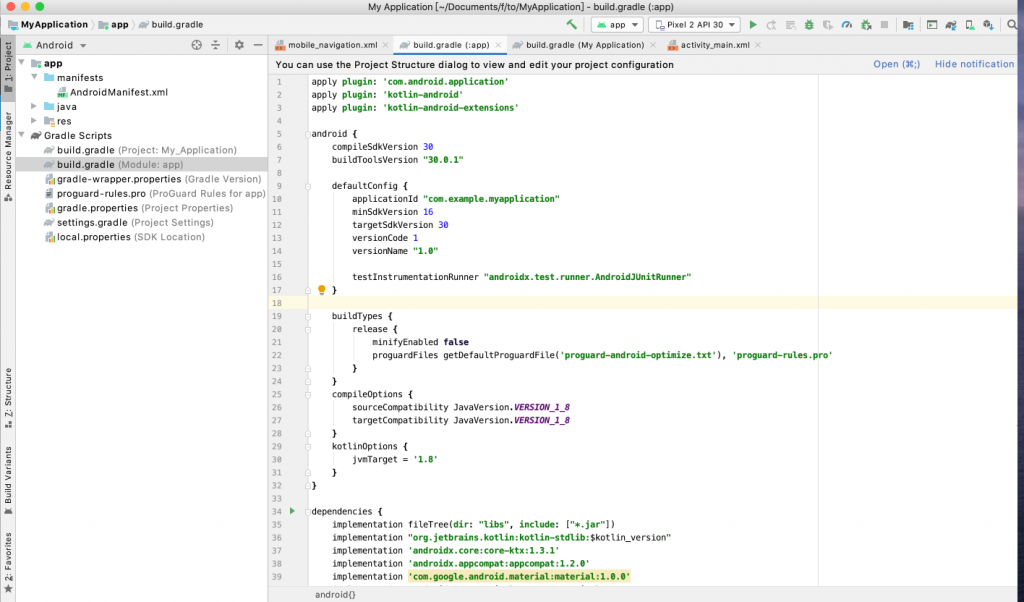The image size is (1024, 602).
Task: Open the Android project view dropdown
Action: 60,45
